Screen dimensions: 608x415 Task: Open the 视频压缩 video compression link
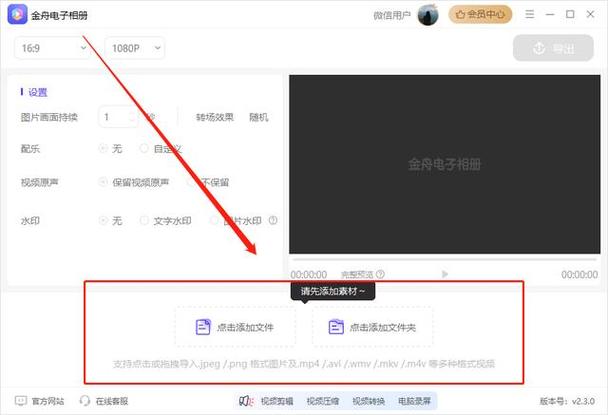323,401
